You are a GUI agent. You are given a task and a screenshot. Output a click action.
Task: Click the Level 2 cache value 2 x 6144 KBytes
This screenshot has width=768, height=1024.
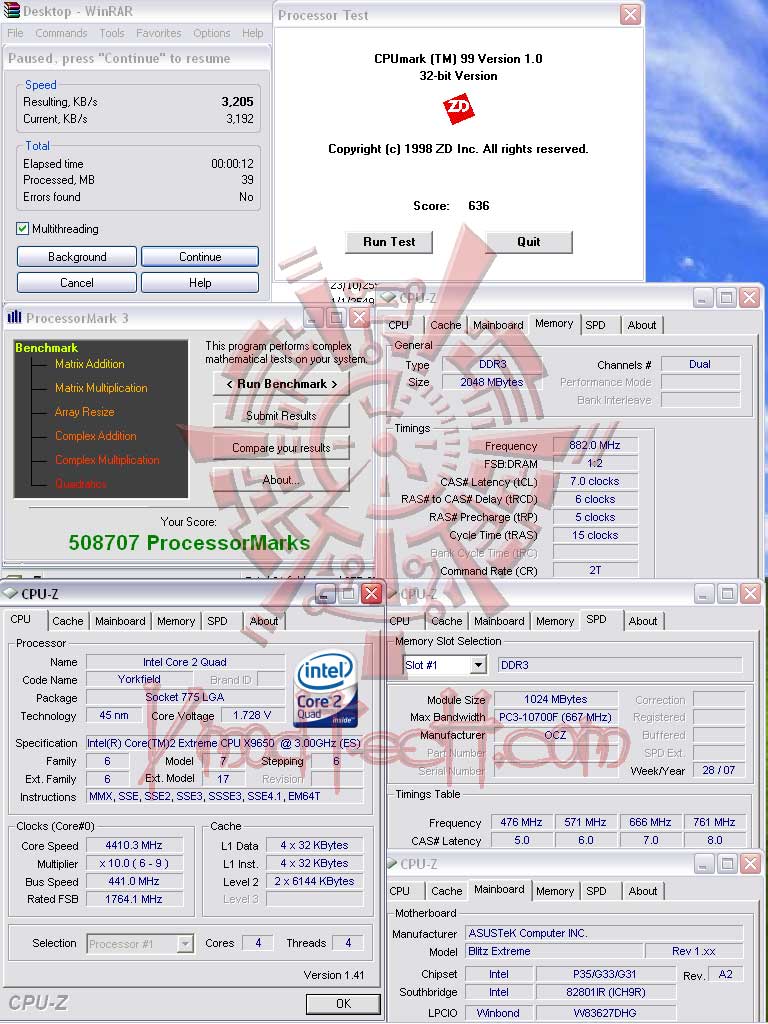(314, 881)
